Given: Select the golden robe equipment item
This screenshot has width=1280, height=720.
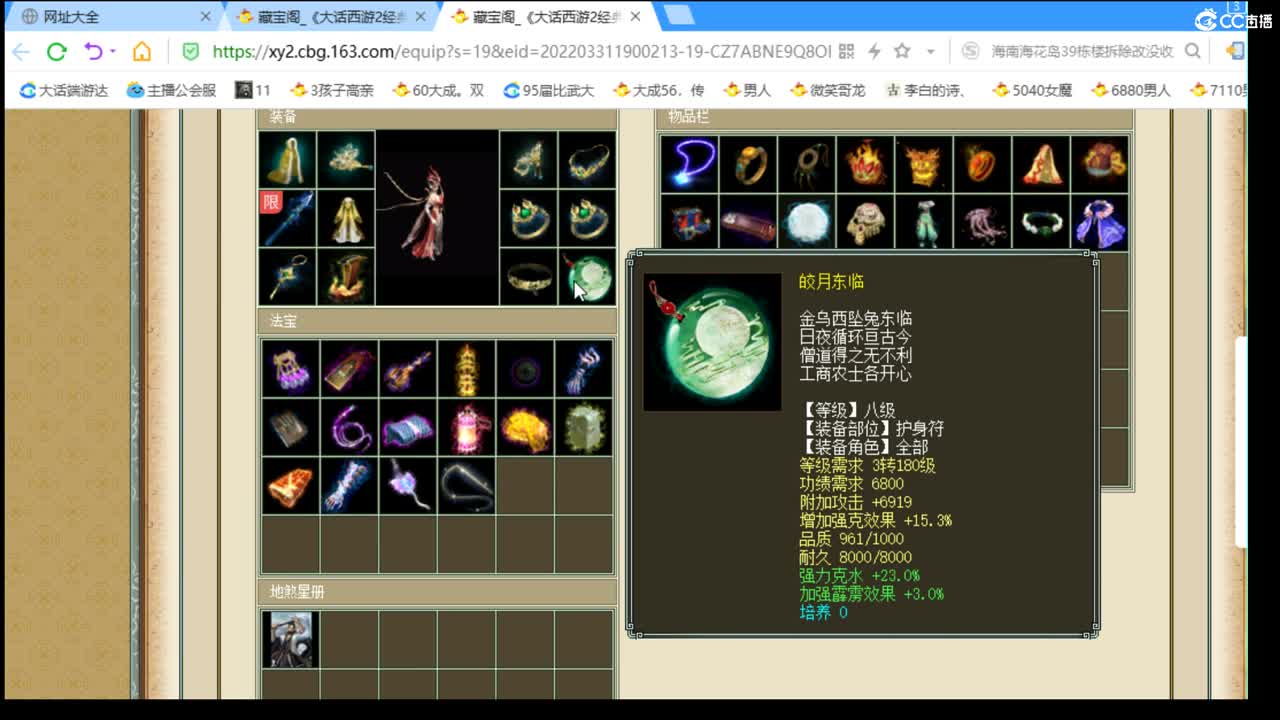Looking at the screenshot, I should point(346,218).
